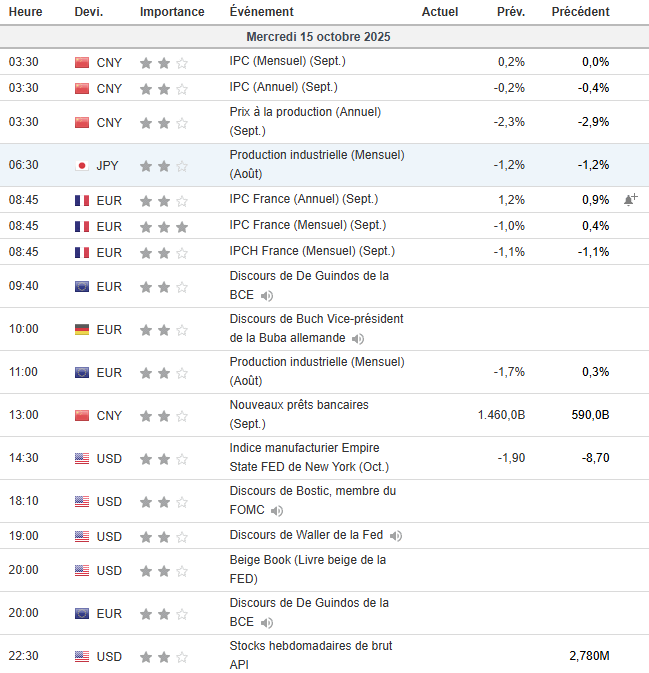Image resolution: width=649 pixels, height=673 pixels.
Task: Click the German flag on the 10:00 row
Action: point(82,329)
